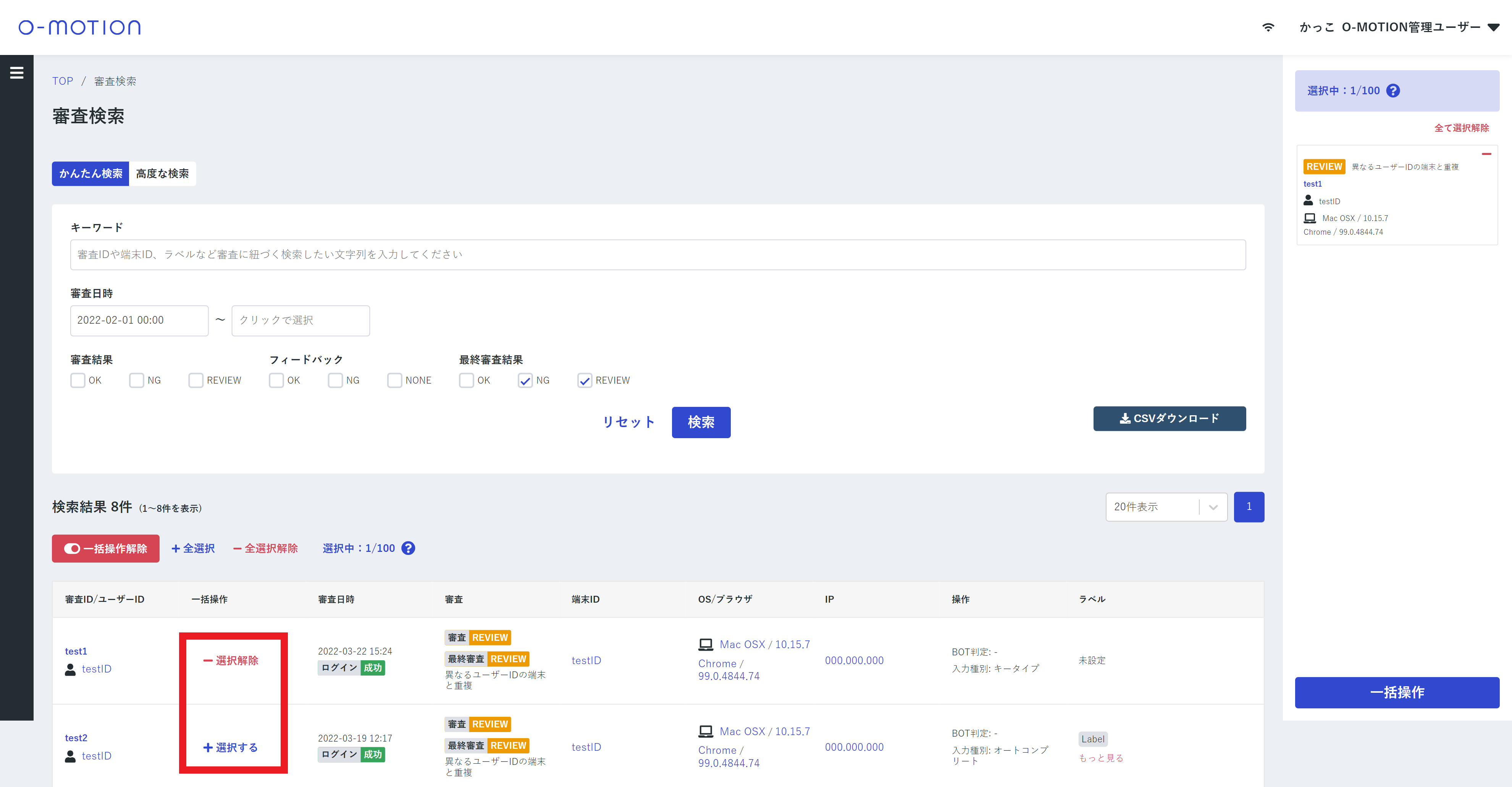Viewport: 1512px width, 787px height.
Task: Uncheck the 最終審査結果 NG checkbox
Action: [525, 380]
